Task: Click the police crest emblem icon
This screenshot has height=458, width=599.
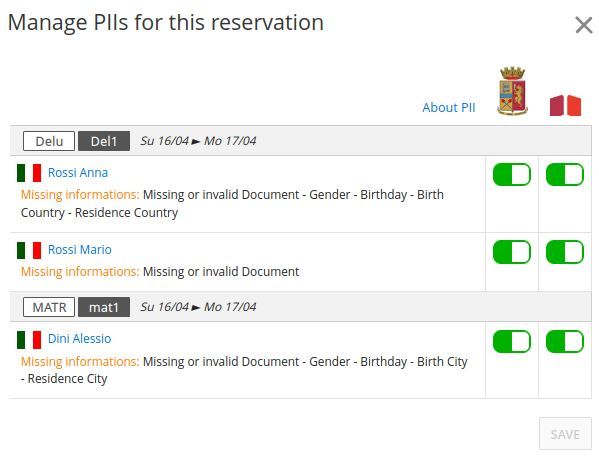Action: pos(512,91)
